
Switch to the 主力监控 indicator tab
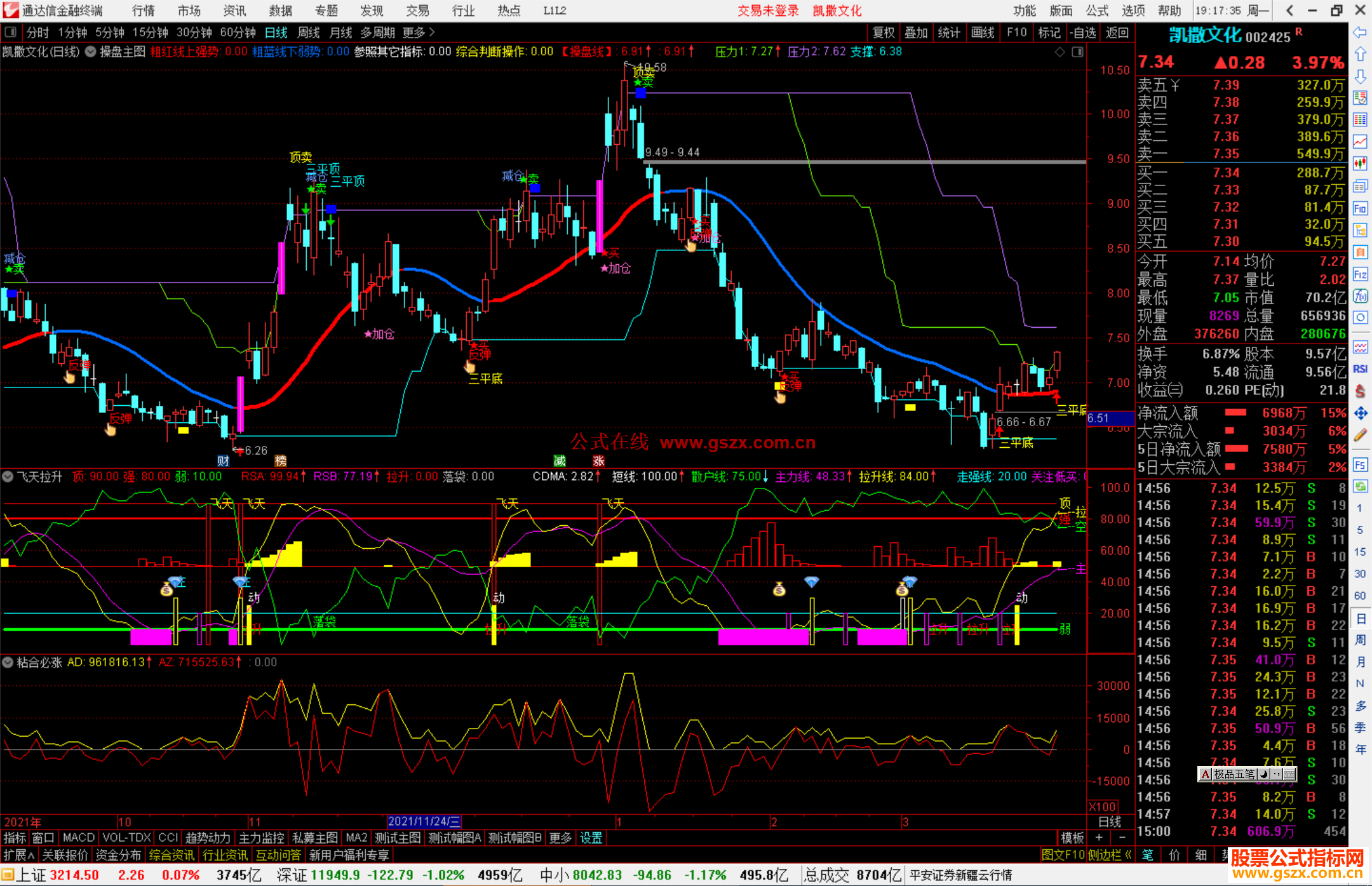pyautogui.click(x=262, y=838)
